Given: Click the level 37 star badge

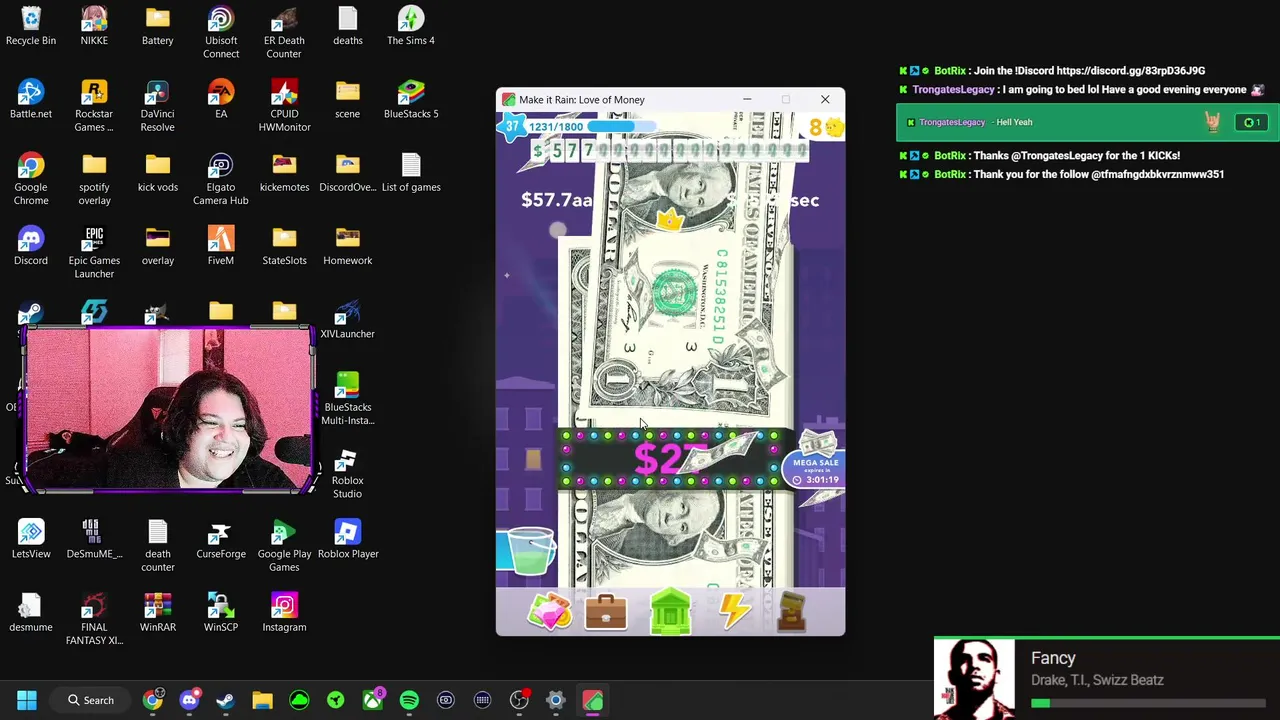Looking at the screenshot, I should (512, 126).
